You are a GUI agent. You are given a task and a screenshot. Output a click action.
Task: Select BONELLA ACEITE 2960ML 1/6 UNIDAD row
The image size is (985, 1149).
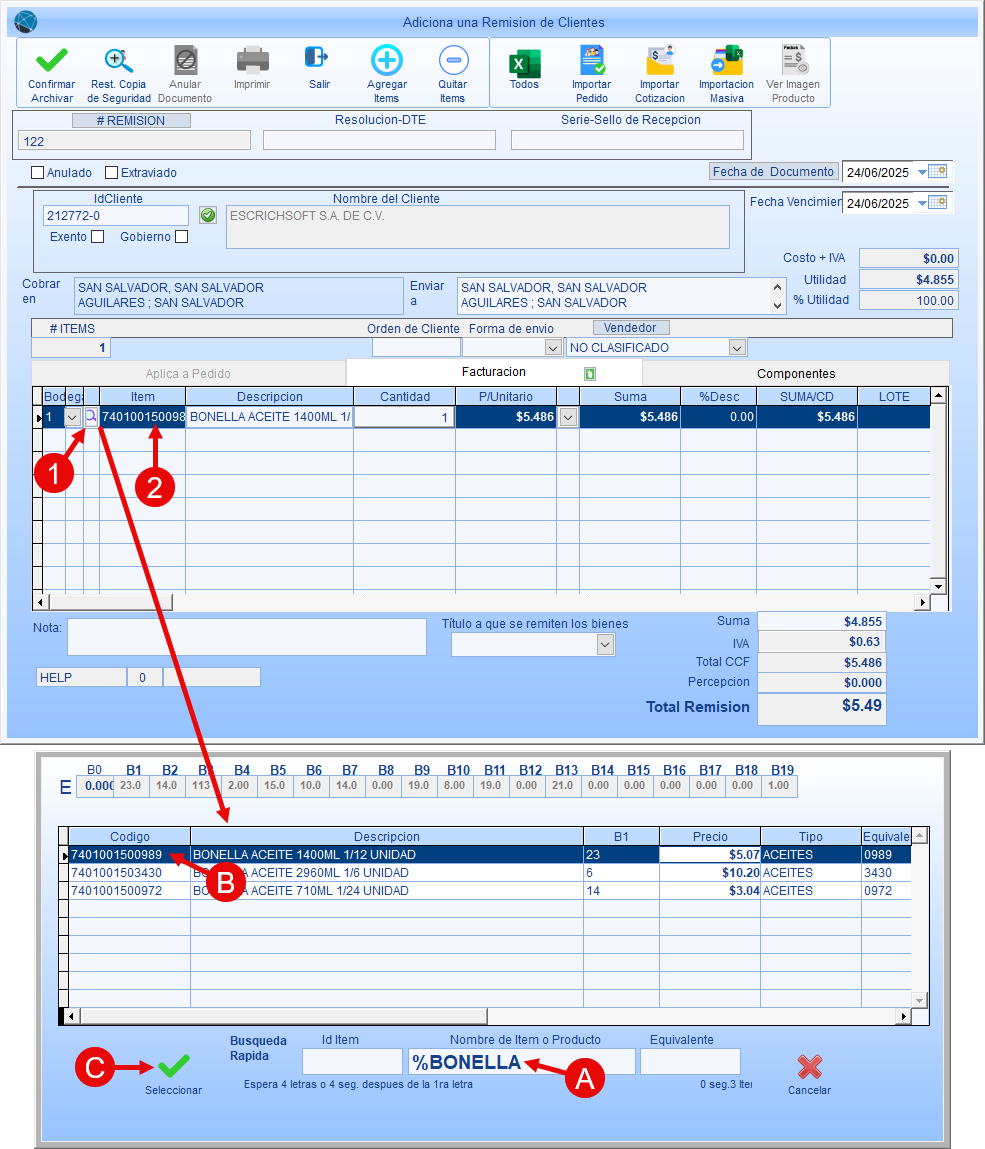pyautogui.click(x=490, y=873)
